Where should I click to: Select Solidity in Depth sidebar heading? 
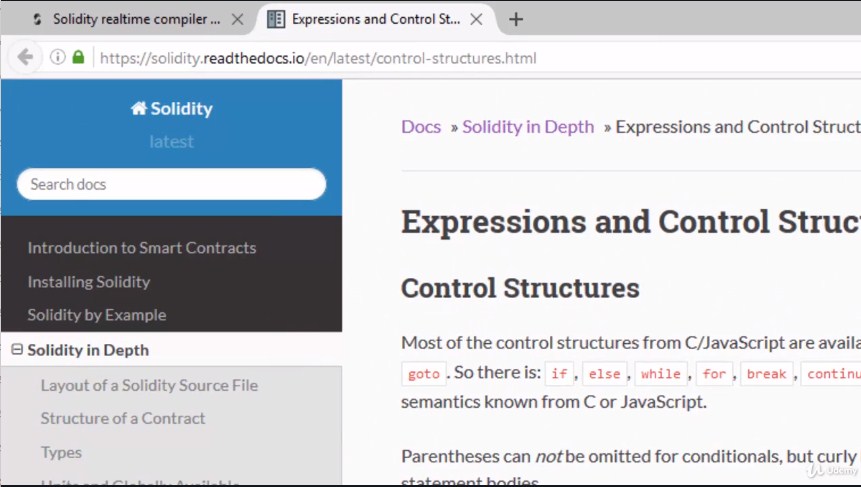click(x=88, y=350)
